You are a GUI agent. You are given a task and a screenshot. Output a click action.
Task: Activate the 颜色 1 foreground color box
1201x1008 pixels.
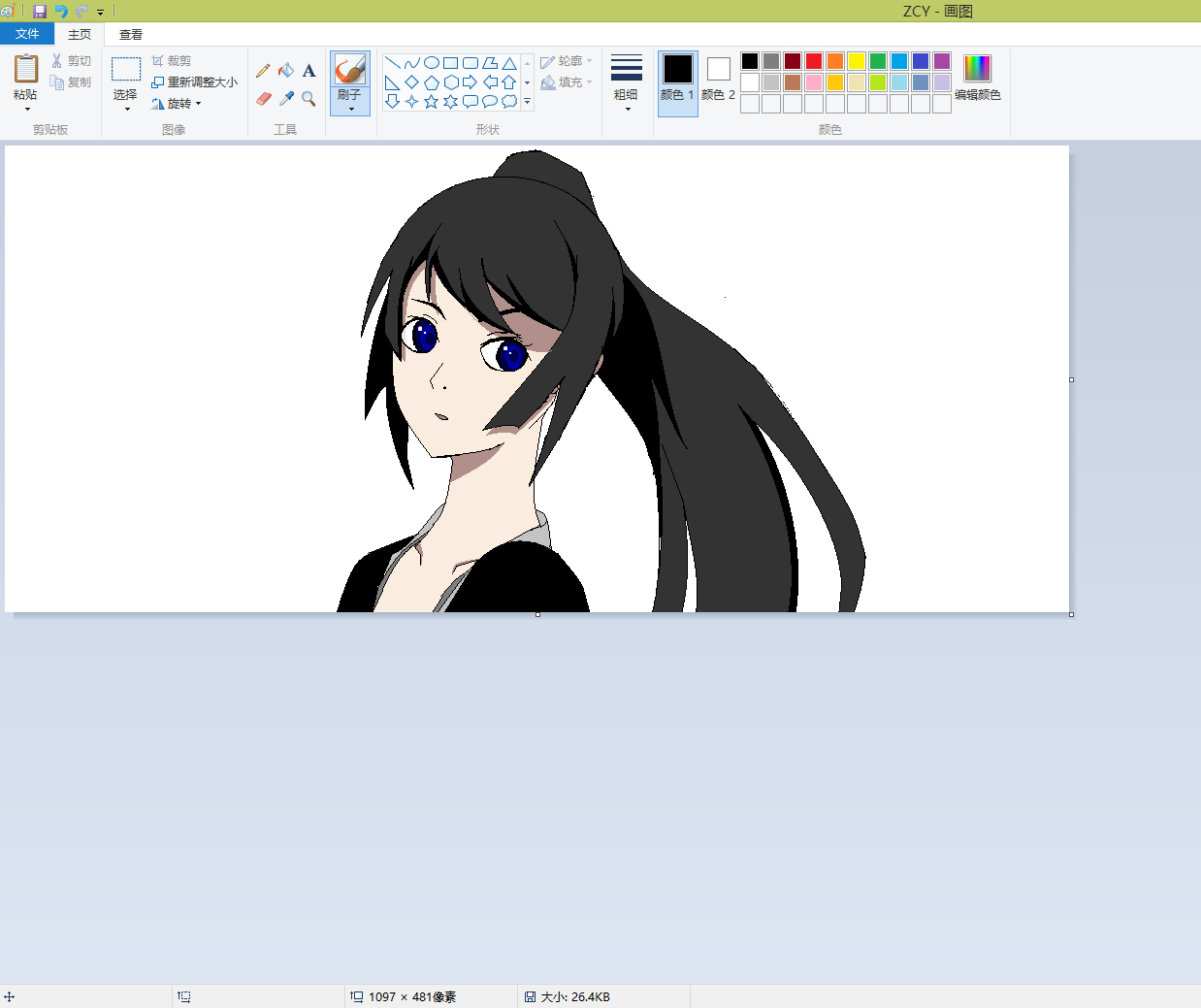click(677, 78)
